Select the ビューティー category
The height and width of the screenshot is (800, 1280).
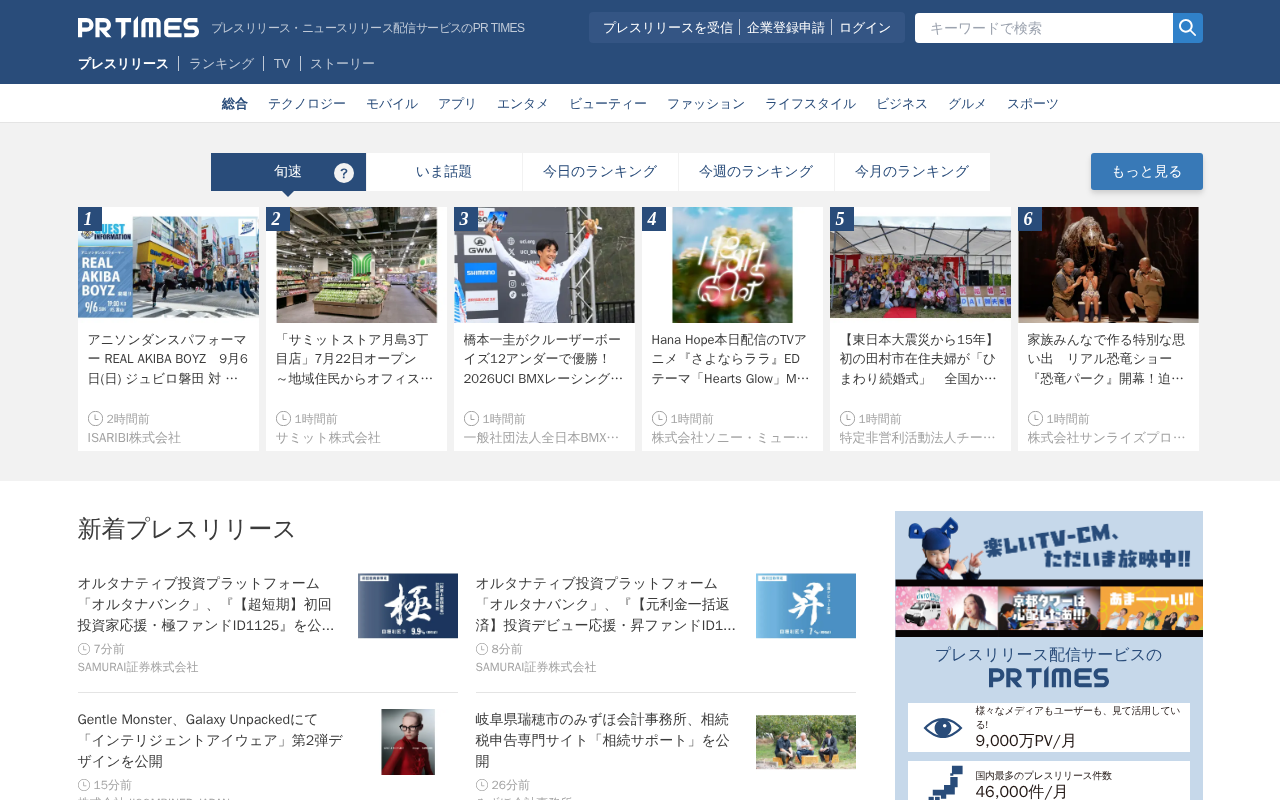pos(608,104)
